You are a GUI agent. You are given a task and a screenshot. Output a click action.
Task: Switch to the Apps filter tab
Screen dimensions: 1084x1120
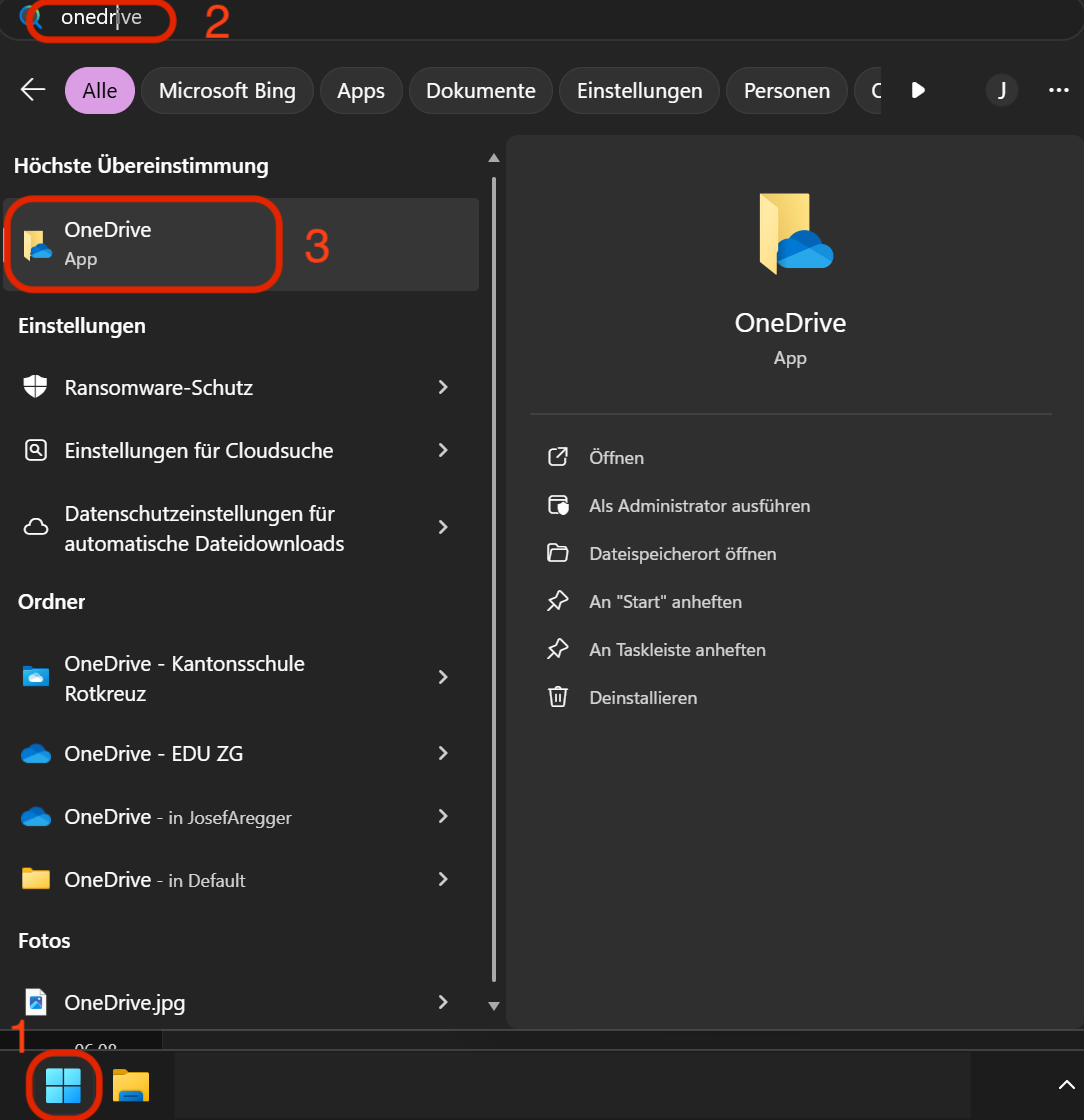[361, 91]
